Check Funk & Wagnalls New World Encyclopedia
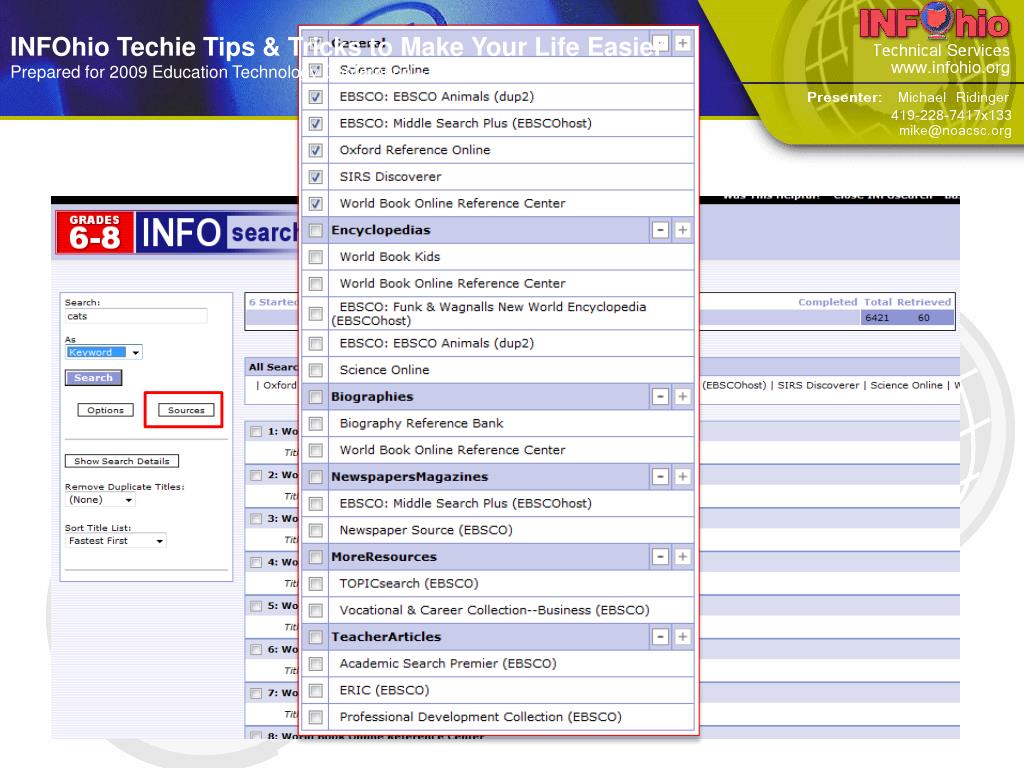1024x768 pixels. [x=315, y=314]
